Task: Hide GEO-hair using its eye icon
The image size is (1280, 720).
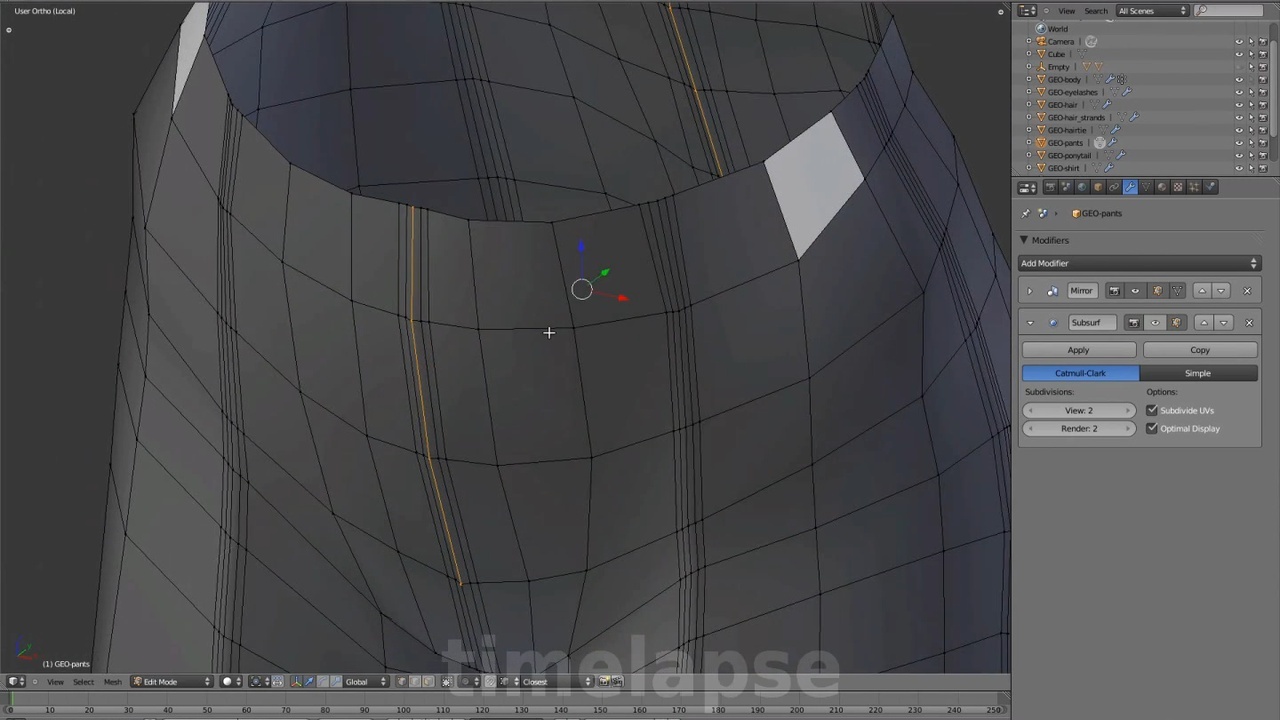Action: tap(1239, 105)
